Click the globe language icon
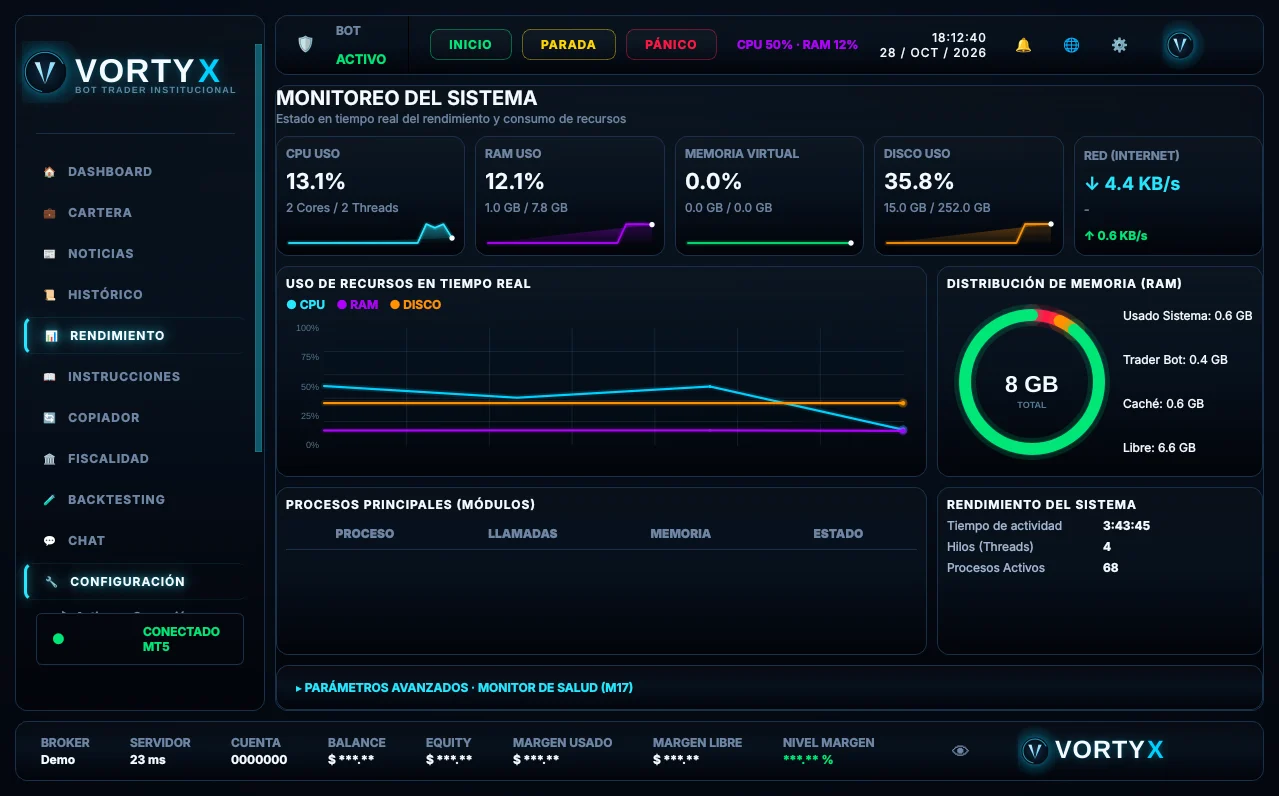1279x796 pixels. pos(1071,45)
